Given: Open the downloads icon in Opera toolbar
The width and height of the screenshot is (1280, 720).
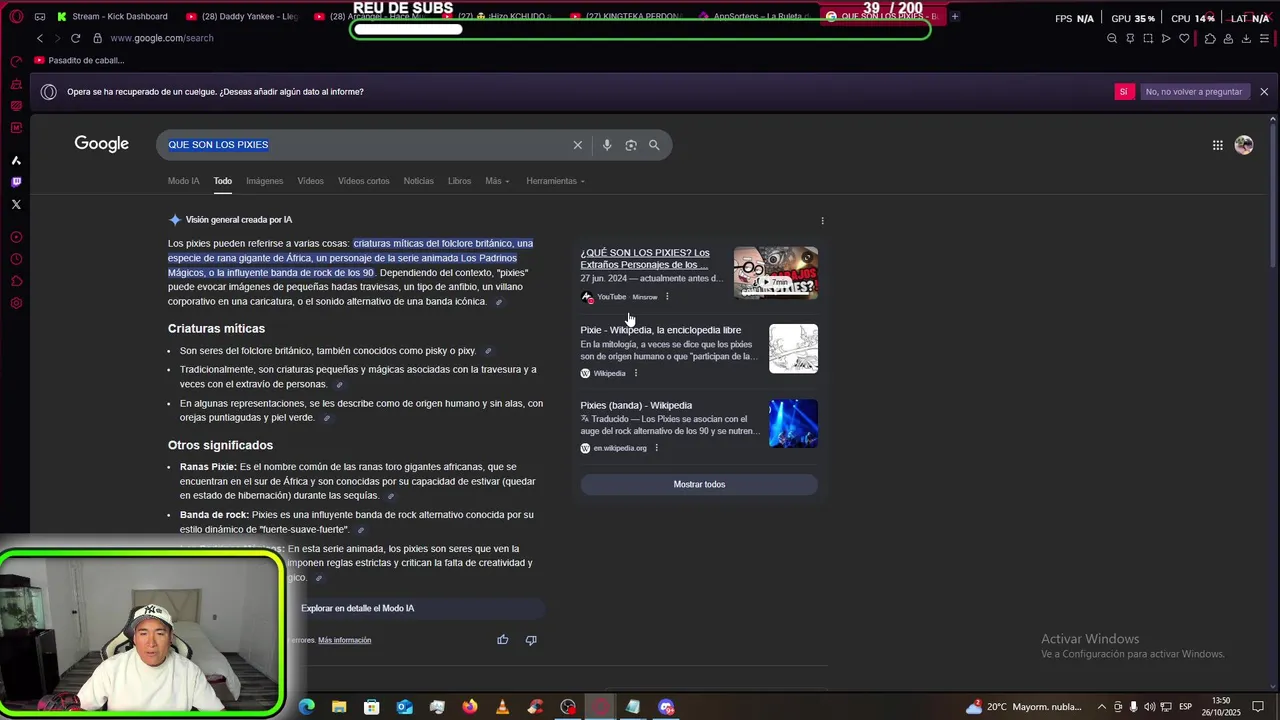Looking at the screenshot, I should 1246,38.
